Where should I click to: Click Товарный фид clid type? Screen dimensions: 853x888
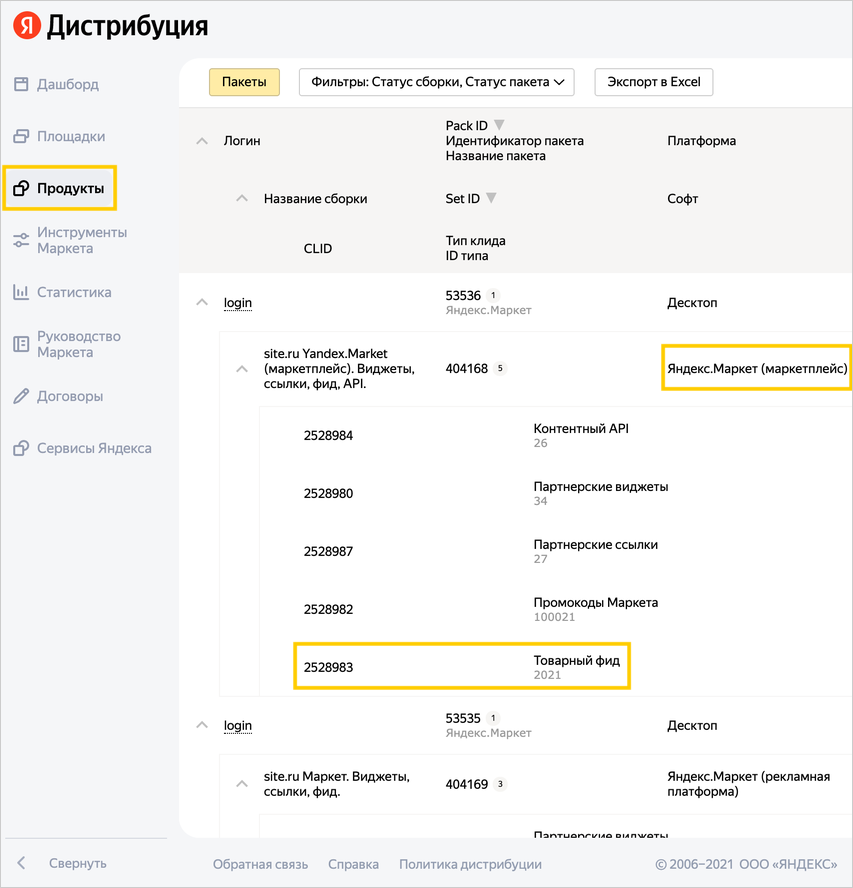(x=577, y=660)
